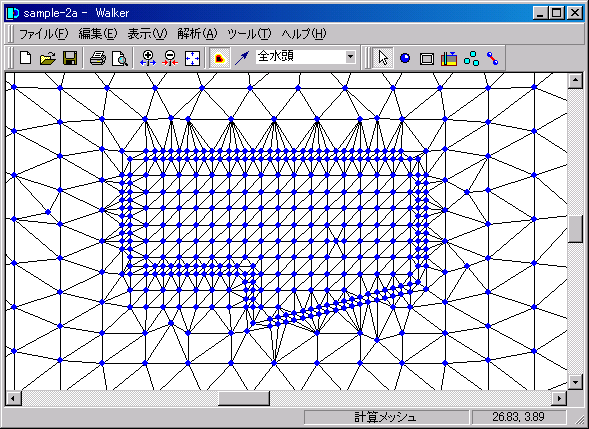Open the 解析(A) menu
This screenshot has width=589, height=429.
(x=197, y=34)
